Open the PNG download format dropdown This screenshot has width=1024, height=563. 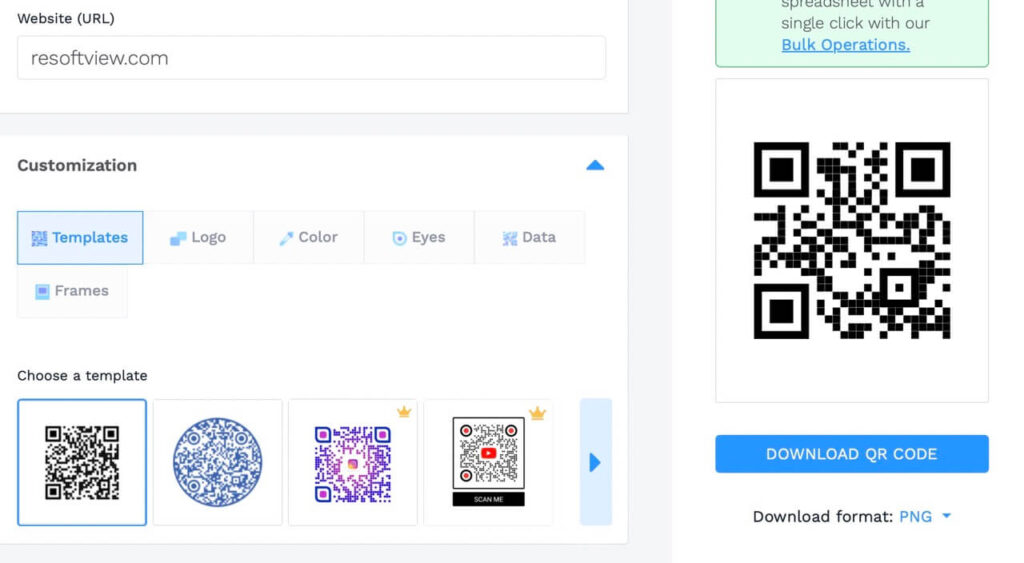point(925,517)
